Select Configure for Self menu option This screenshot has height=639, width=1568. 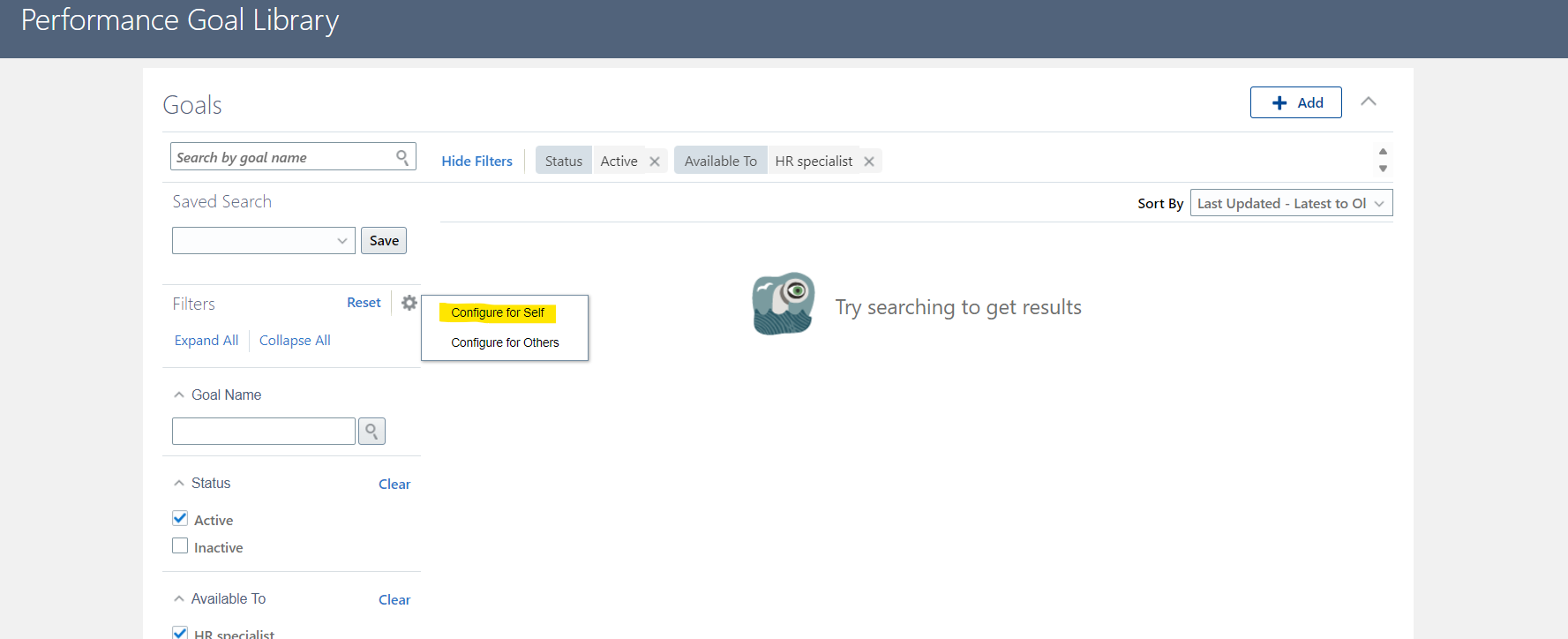498,312
